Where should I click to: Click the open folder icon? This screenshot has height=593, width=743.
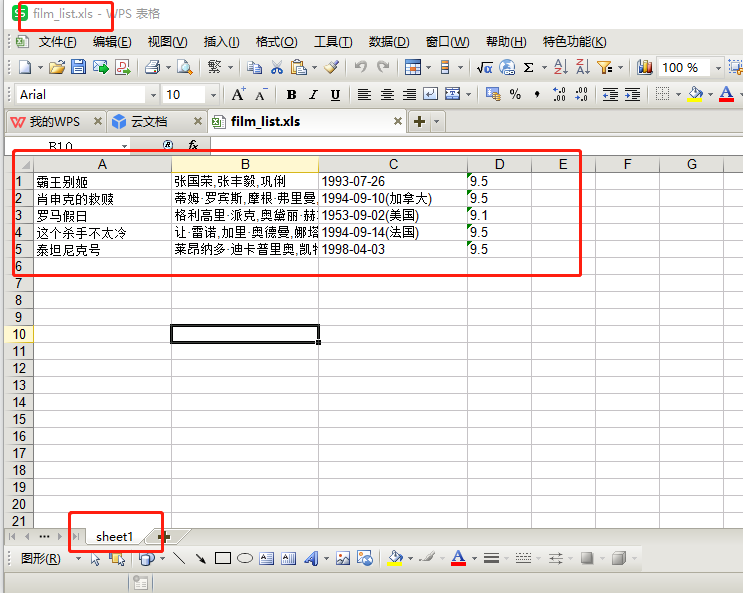pyautogui.click(x=57, y=67)
